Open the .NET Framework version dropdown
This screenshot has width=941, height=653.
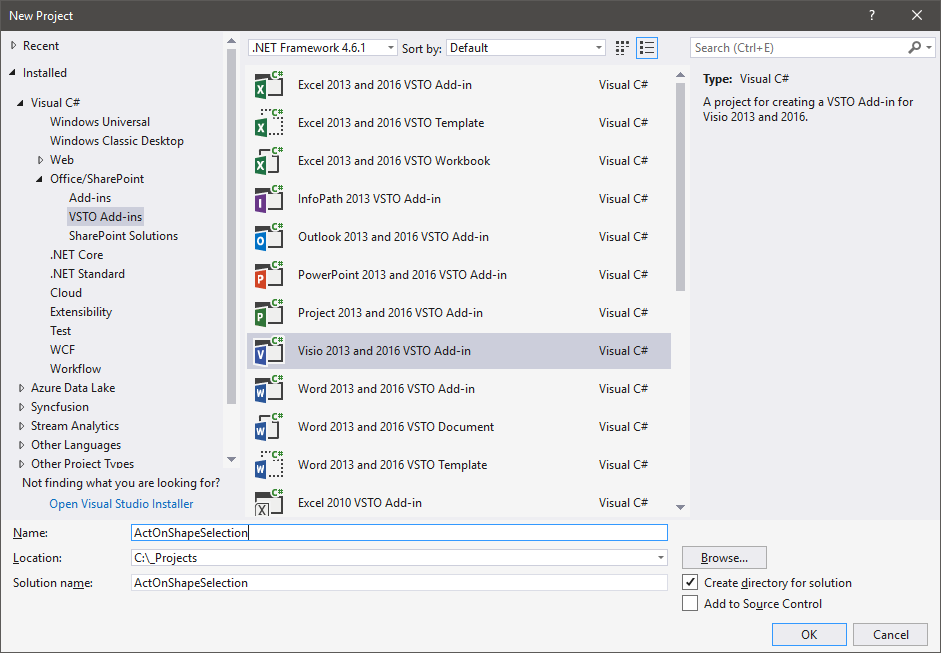[x=322, y=48]
